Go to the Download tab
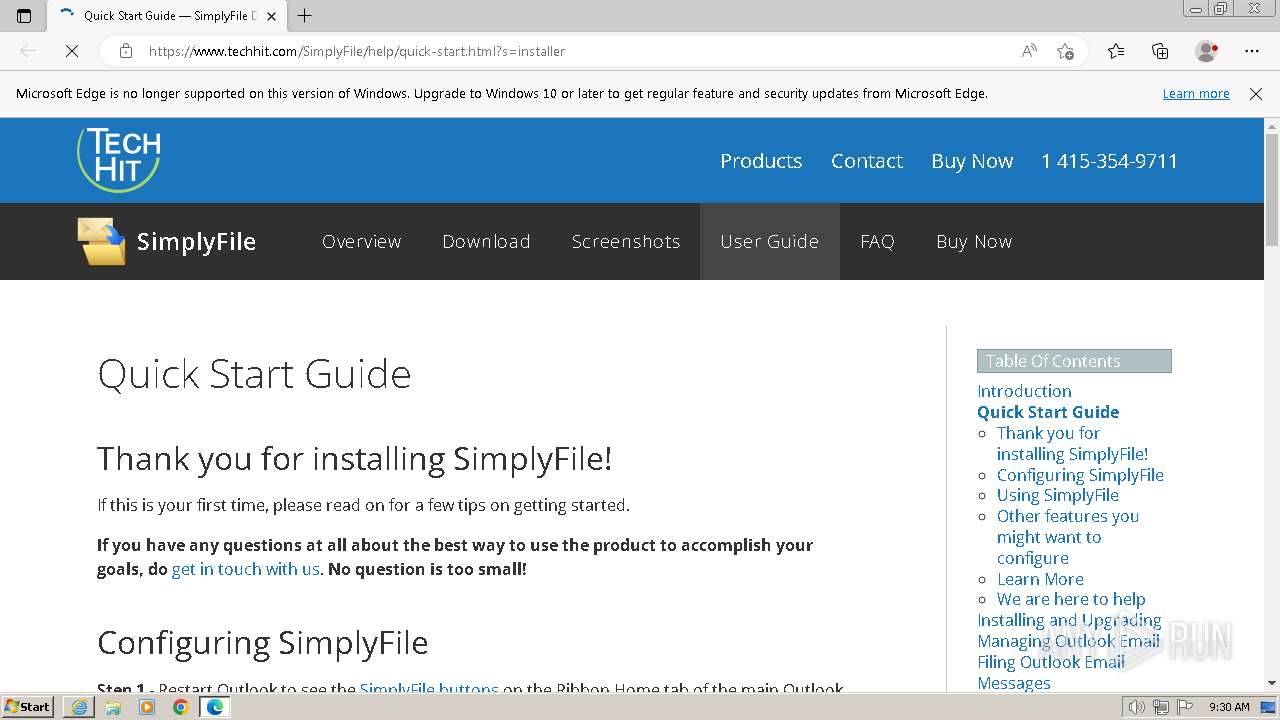Viewport: 1280px width, 720px height. [x=486, y=242]
